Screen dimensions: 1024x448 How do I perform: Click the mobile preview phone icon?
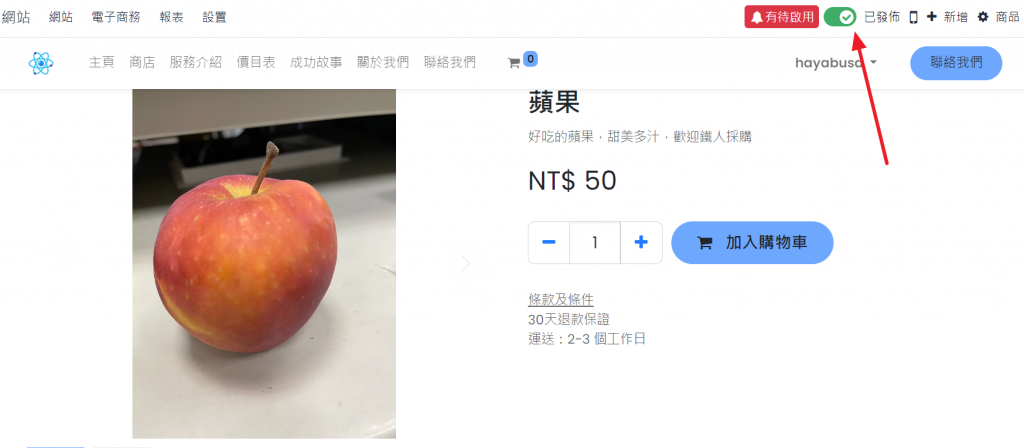point(913,18)
